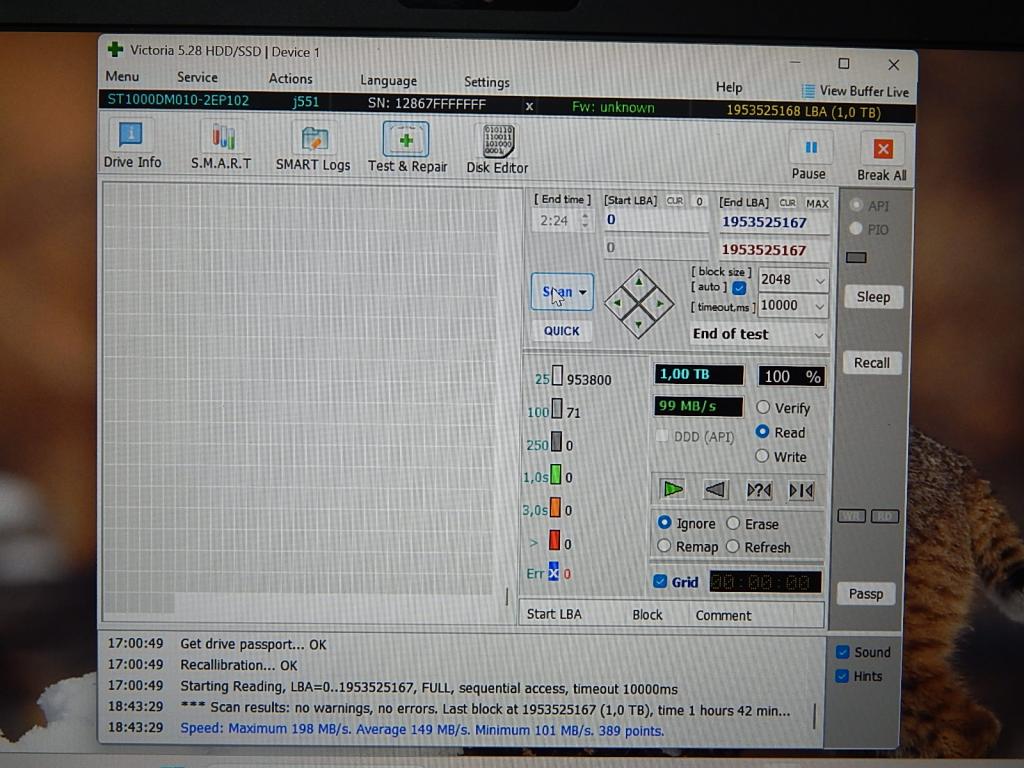The width and height of the screenshot is (1024, 768).
Task: Click the Break All red icon
Action: 882,149
